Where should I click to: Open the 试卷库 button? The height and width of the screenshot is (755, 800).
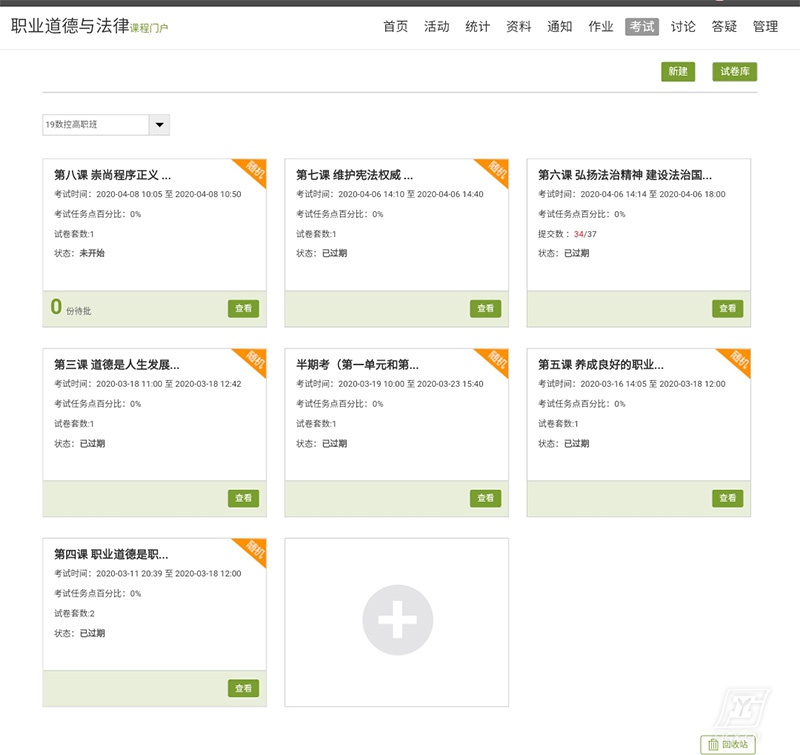click(x=734, y=72)
